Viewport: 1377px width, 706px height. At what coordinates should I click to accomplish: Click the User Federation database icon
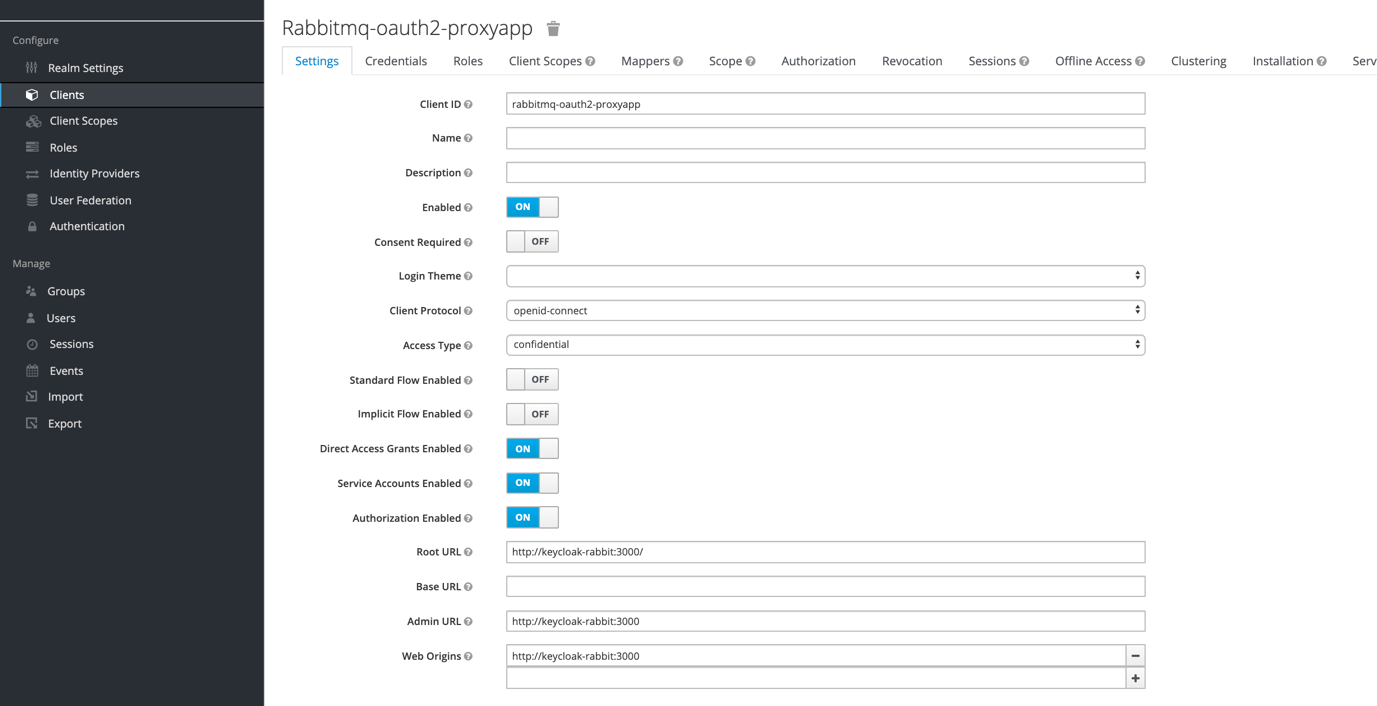pyautogui.click(x=32, y=200)
